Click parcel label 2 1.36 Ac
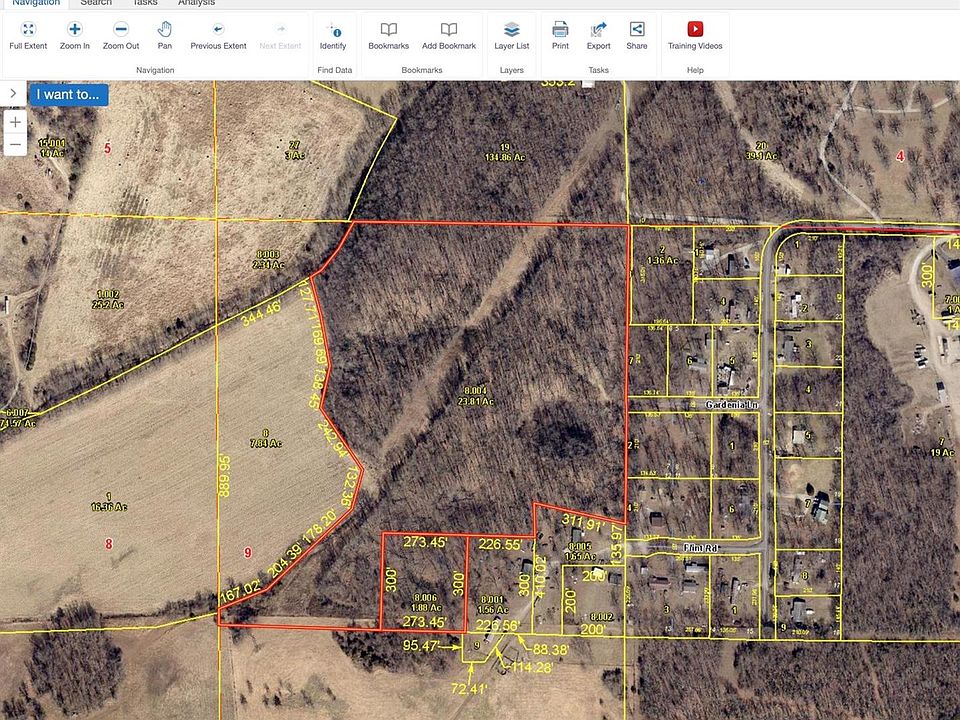Viewport: 960px width, 720px height. point(663,255)
